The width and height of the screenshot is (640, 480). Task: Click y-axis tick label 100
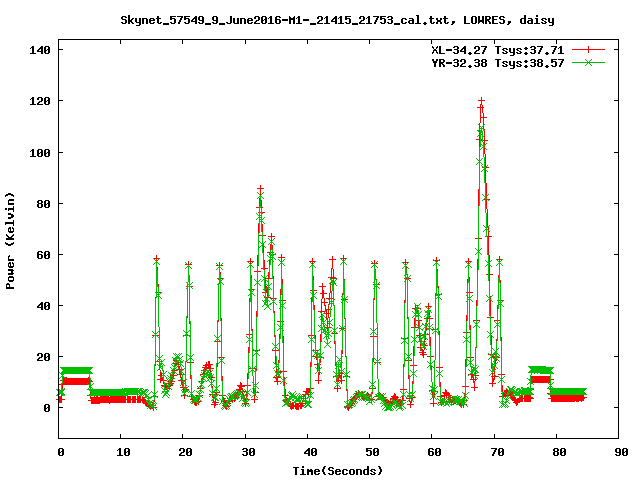40,153
